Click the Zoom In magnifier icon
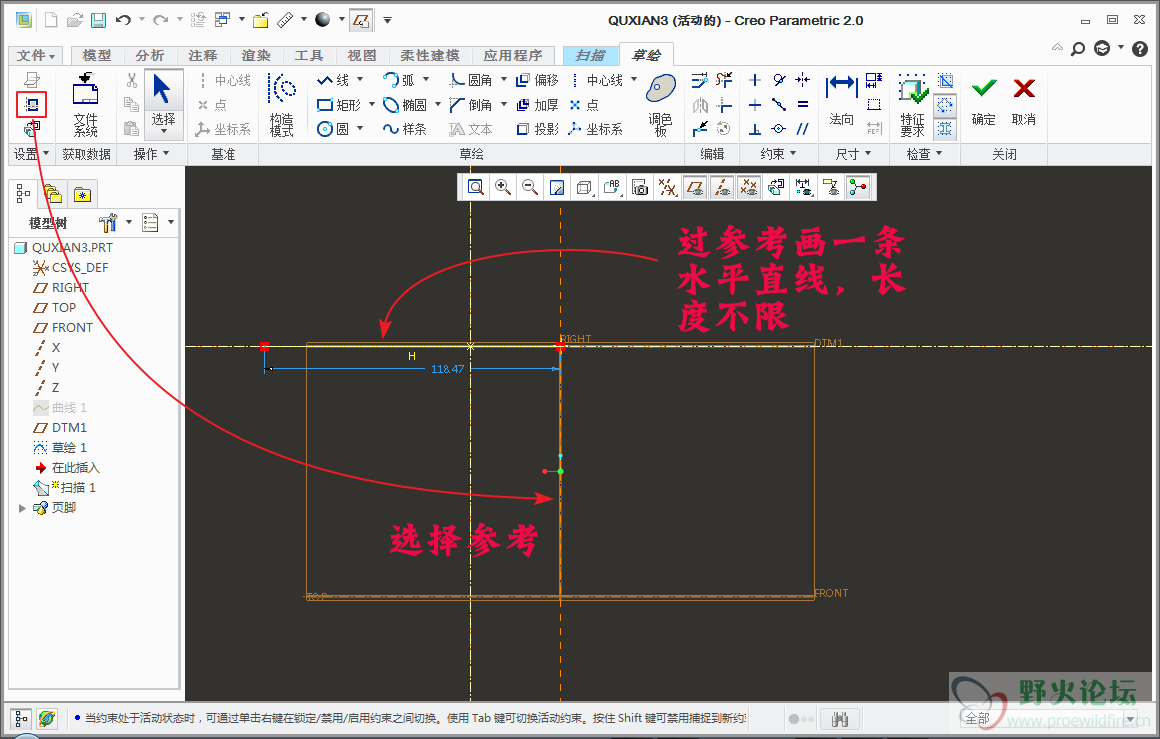The image size is (1160, 739). (x=503, y=187)
